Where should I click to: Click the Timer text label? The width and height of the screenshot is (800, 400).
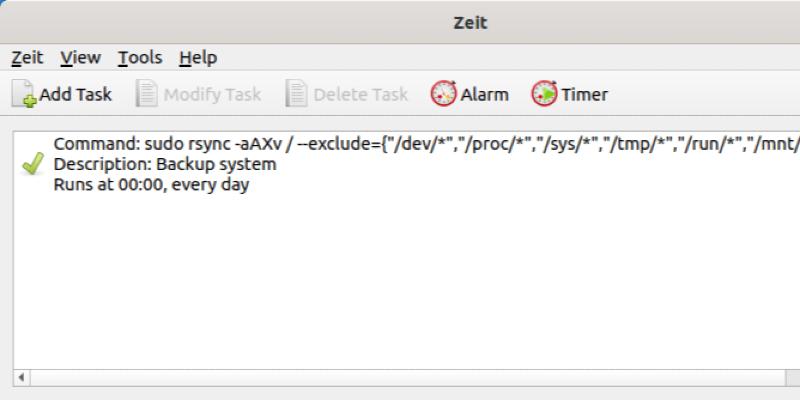(584, 95)
